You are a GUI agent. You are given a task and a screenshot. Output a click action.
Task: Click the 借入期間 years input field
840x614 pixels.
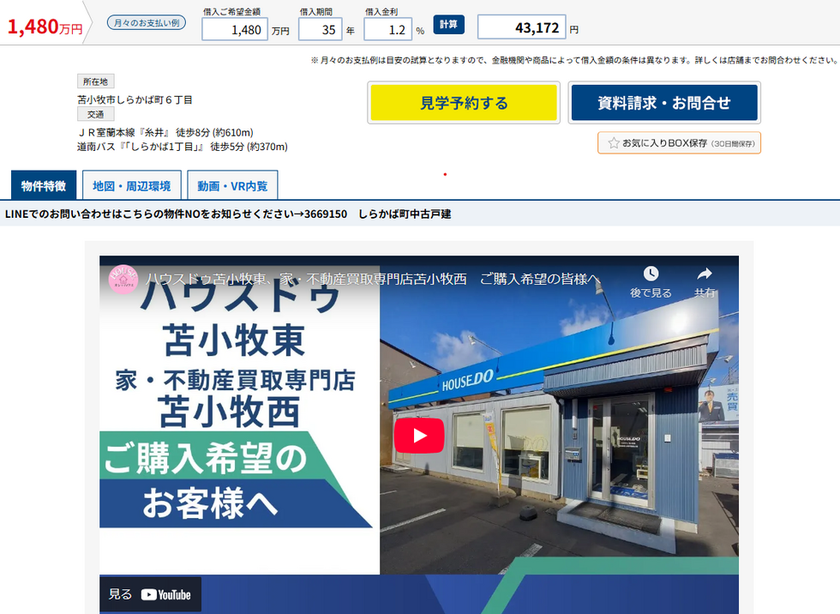[x=319, y=29]
